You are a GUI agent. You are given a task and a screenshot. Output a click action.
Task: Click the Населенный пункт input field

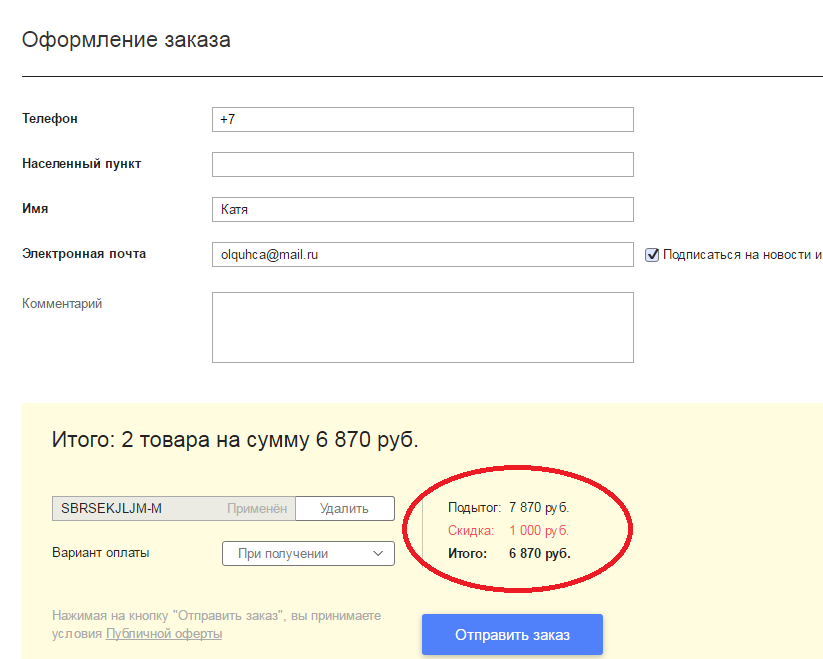click(x=423, y=164)
